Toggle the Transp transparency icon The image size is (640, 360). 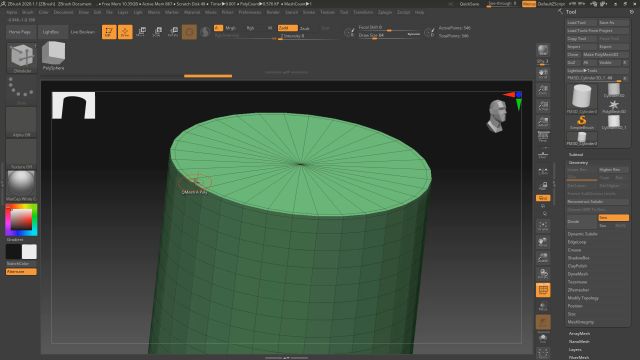click(x=543, y=307)
